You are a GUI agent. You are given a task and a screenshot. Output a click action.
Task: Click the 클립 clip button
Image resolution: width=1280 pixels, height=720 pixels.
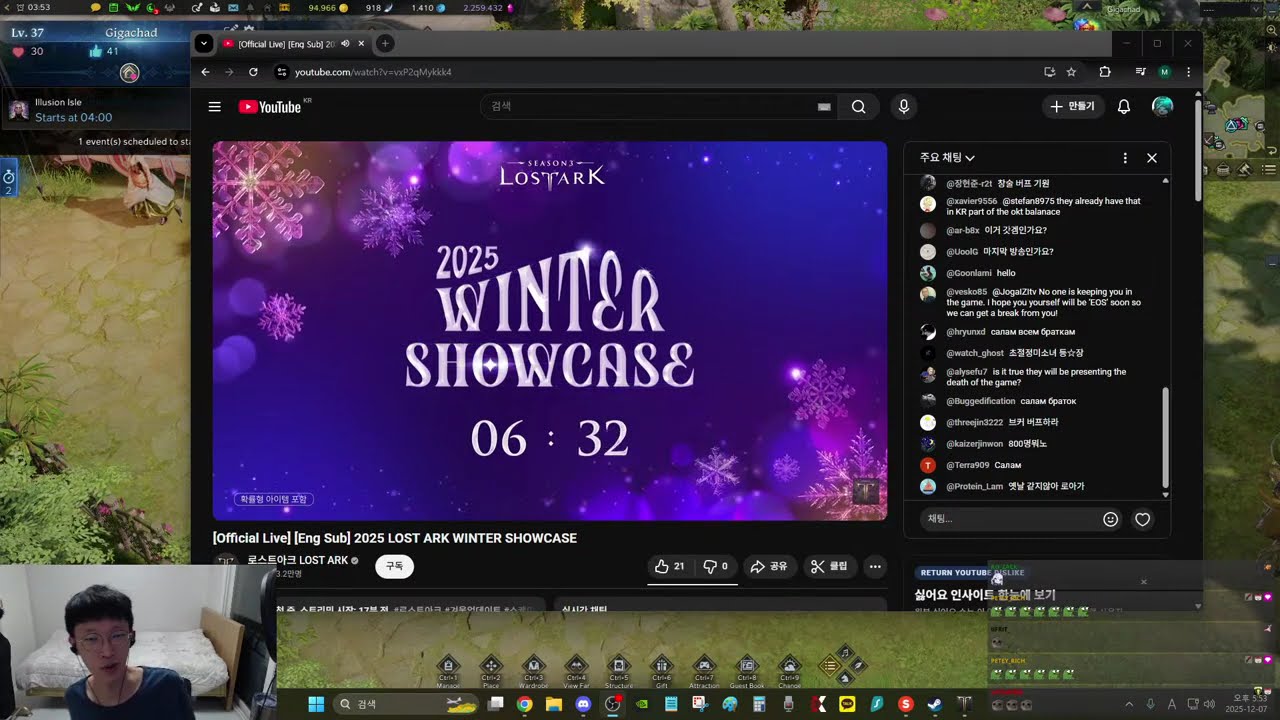[x=829, y=566]
